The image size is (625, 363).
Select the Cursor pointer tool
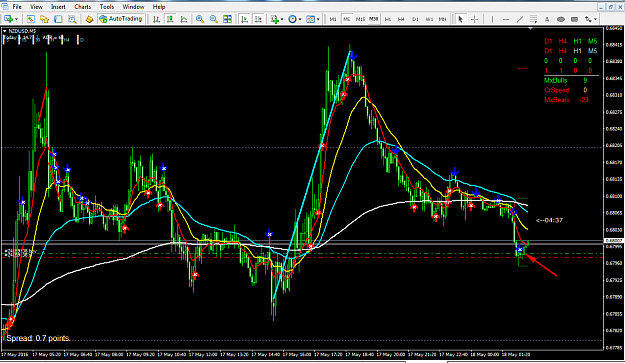(x=460, y=19)
